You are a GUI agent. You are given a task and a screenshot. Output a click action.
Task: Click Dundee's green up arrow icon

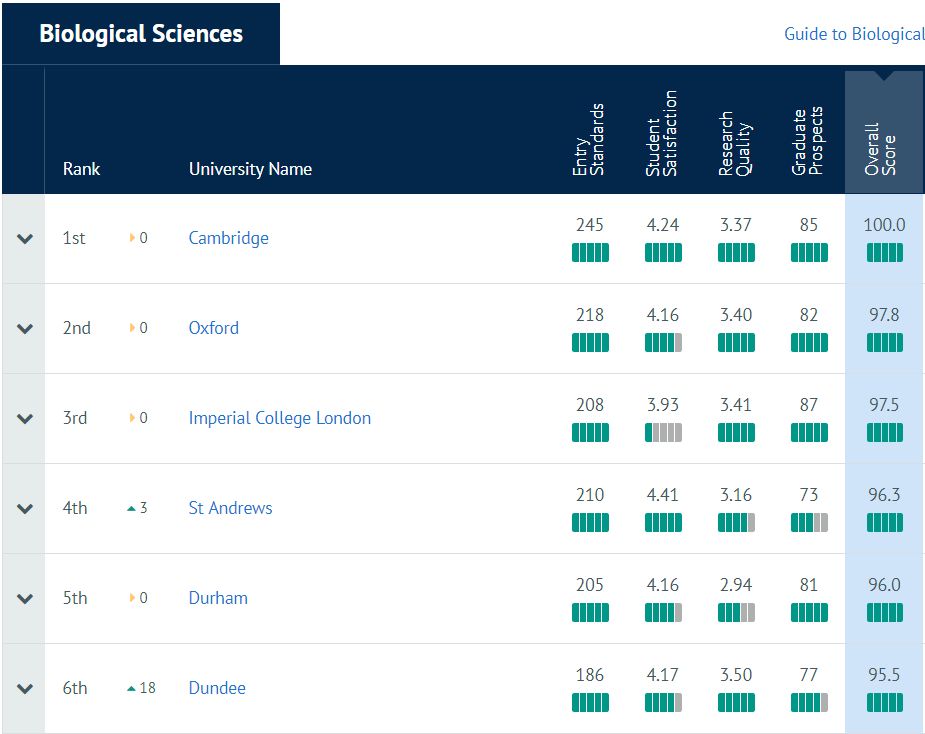coord(132,688)
